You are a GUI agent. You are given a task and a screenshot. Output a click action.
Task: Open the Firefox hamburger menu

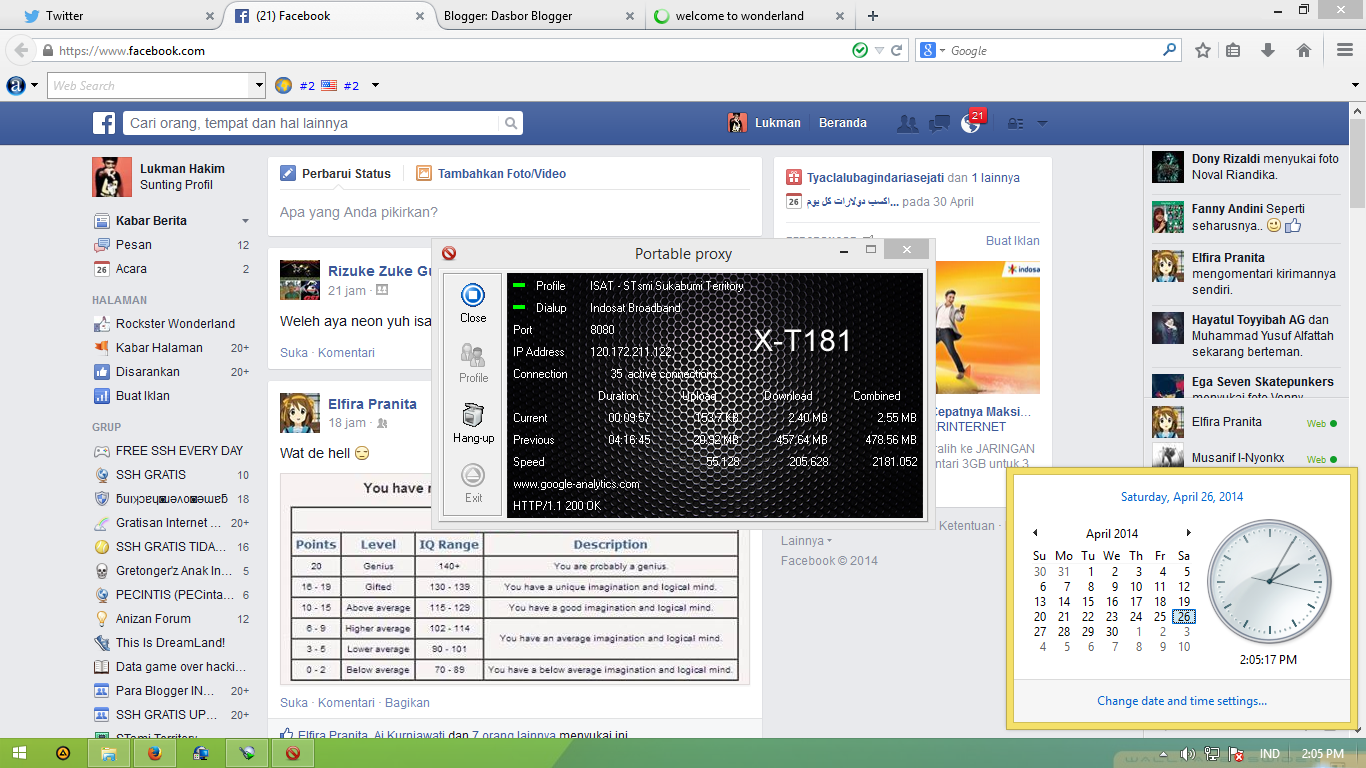point(1345,50)
